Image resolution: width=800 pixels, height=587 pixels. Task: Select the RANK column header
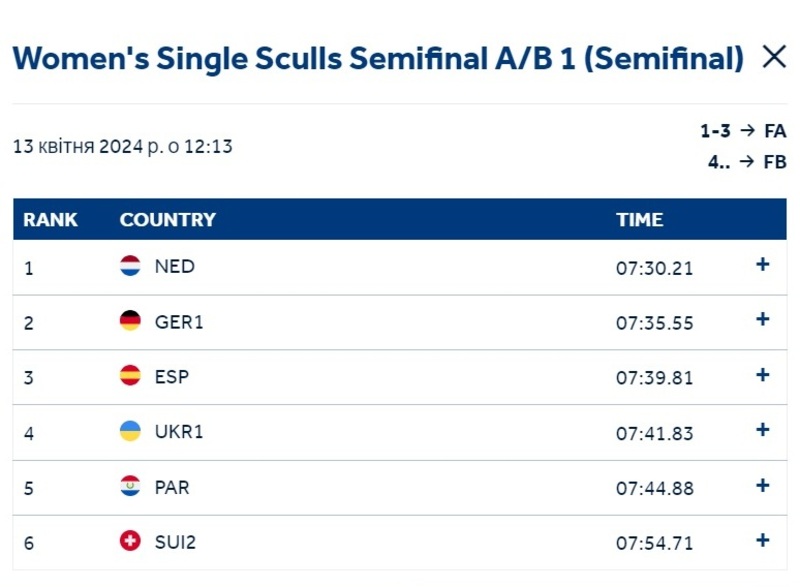click(x=50, y=220)
